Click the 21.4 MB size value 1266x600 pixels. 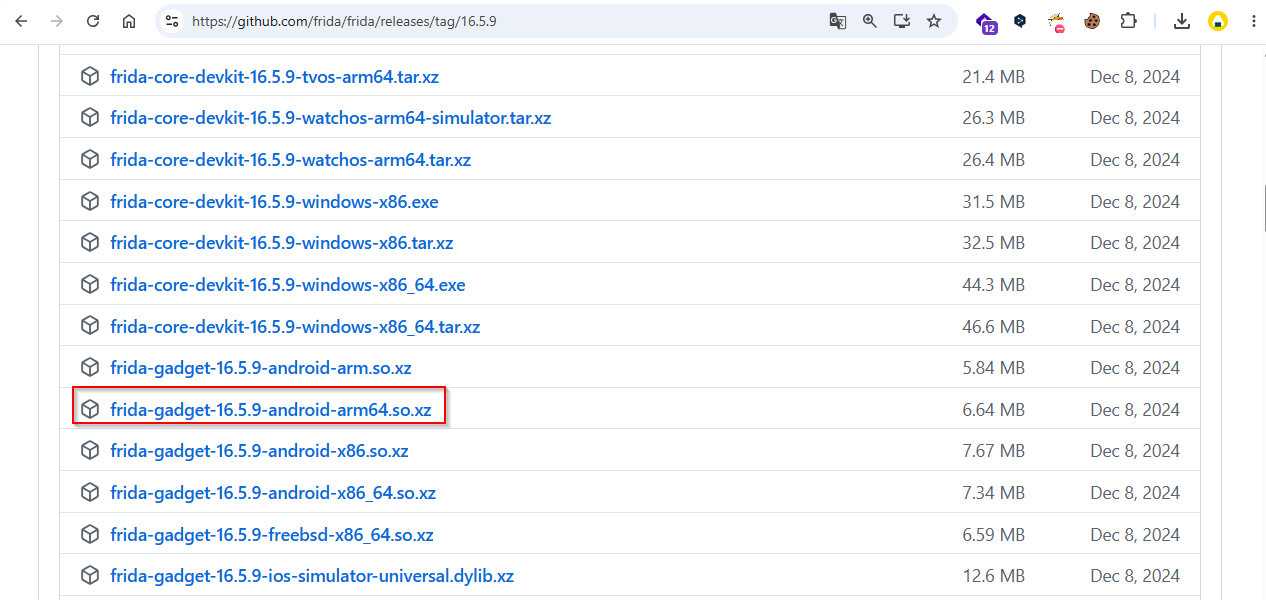pyautogui.click(x=993, y=77)
